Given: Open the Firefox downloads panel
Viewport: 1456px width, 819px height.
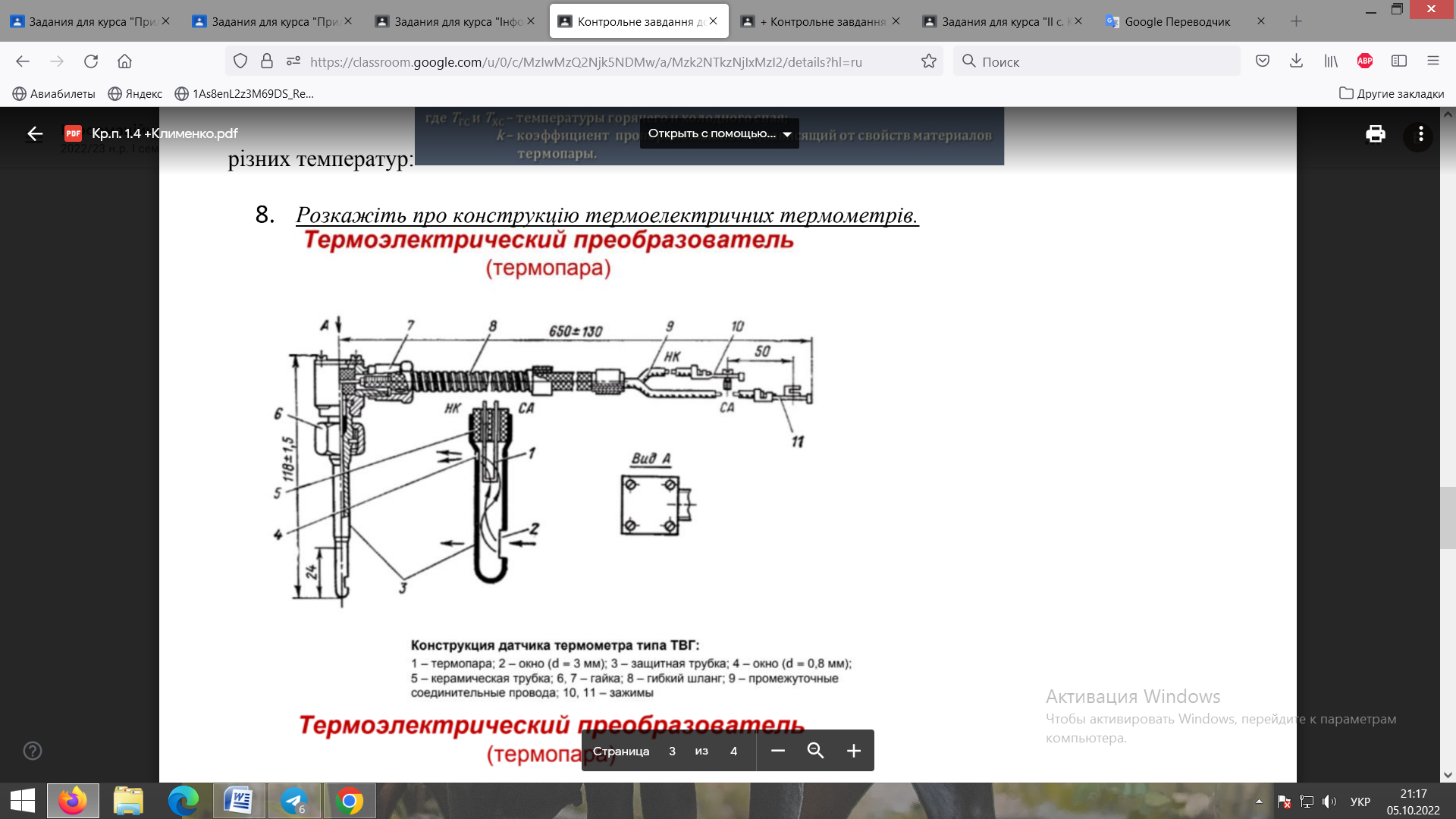Looking at the screenshot, I should [x=1296, y=61].
